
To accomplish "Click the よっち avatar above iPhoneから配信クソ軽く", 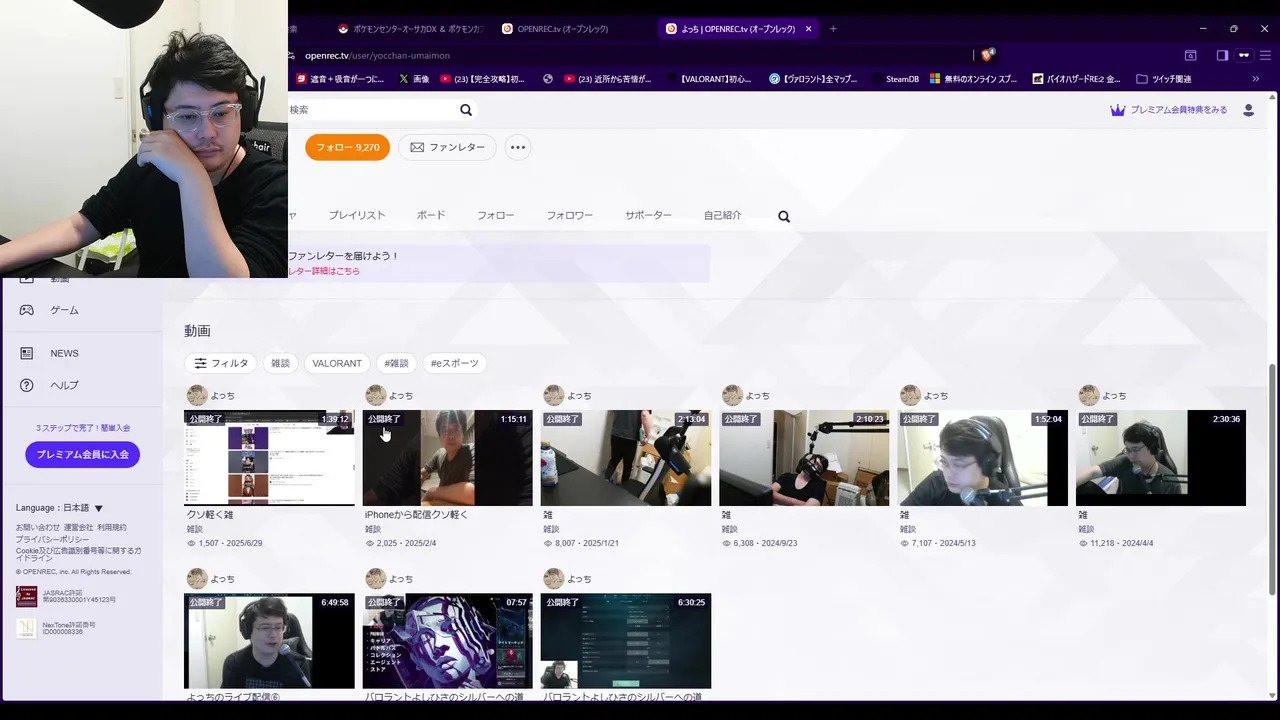I will [x=376, y=396].
